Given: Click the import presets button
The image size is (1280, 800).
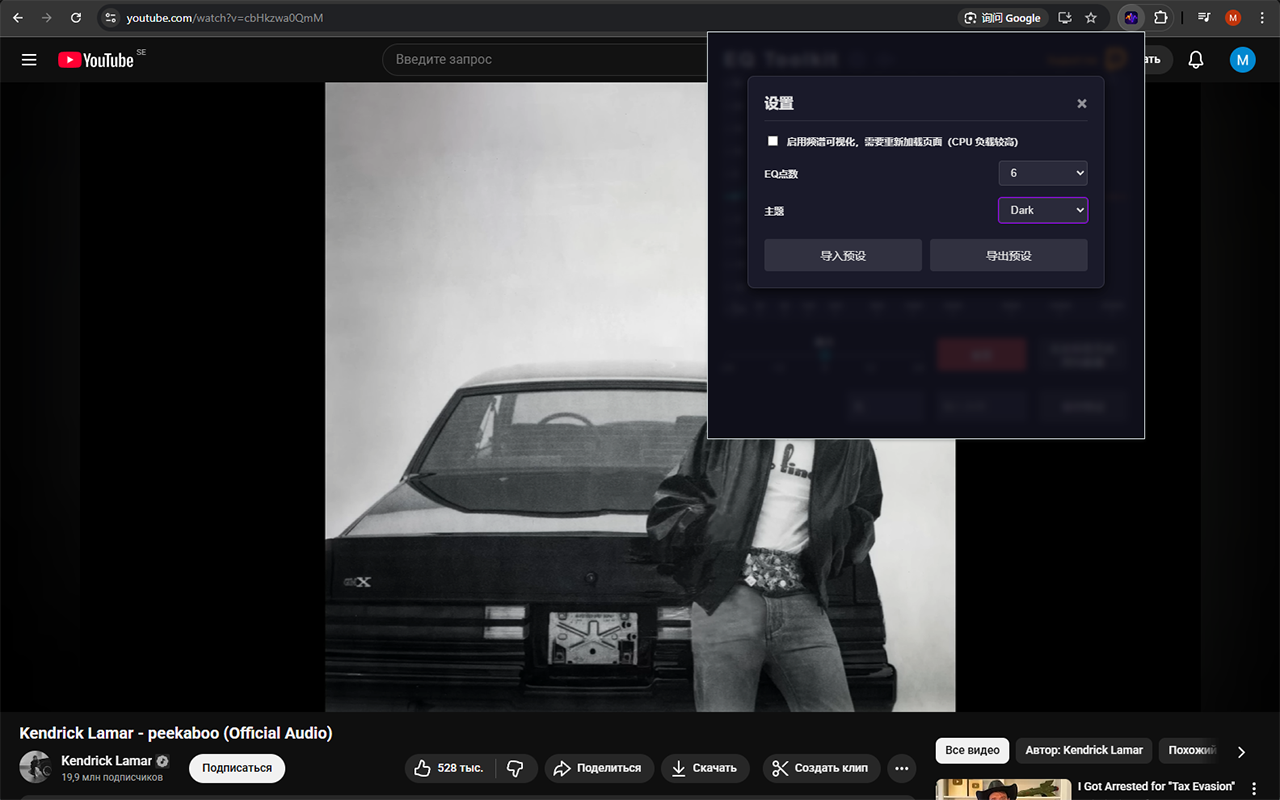Looking at the screenshot, I should point(843,255).
